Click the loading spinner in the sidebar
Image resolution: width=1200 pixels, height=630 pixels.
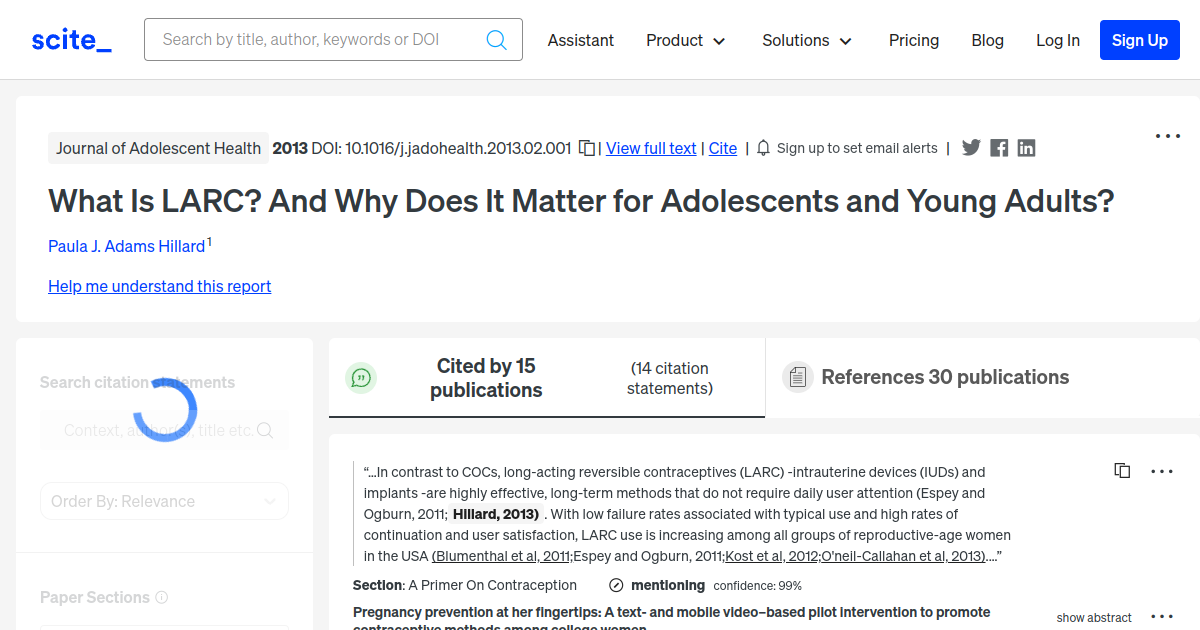pyautogui.click(x=166, y=408)
